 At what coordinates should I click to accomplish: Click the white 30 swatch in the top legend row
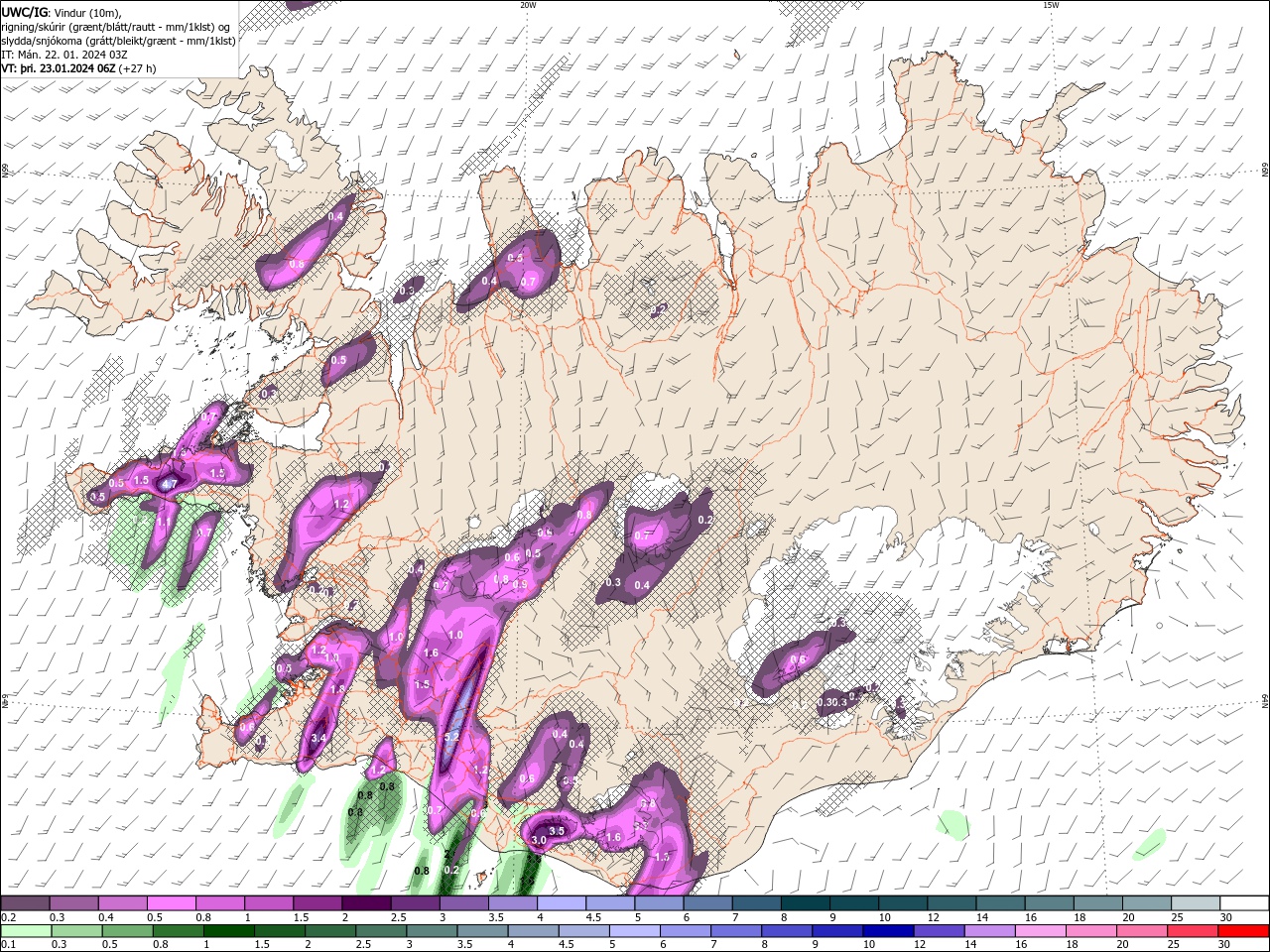point(1245,903)
